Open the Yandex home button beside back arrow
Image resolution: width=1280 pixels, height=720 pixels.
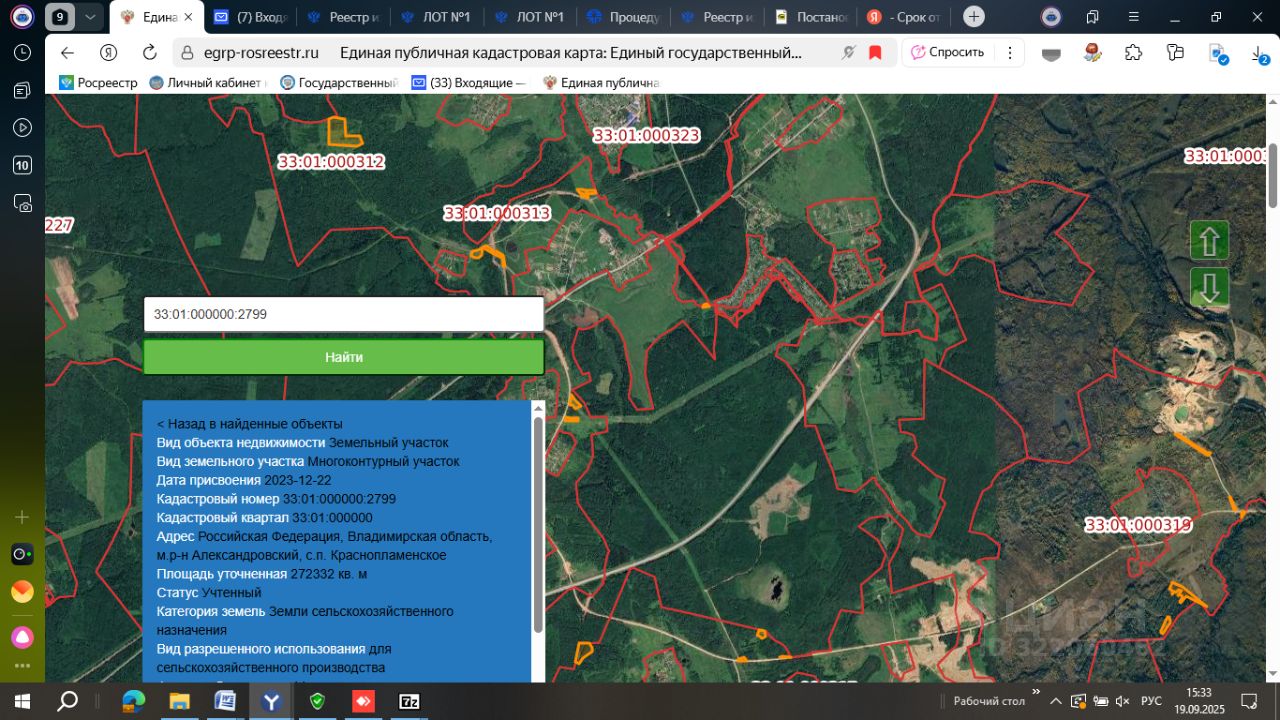coord(108,53)
